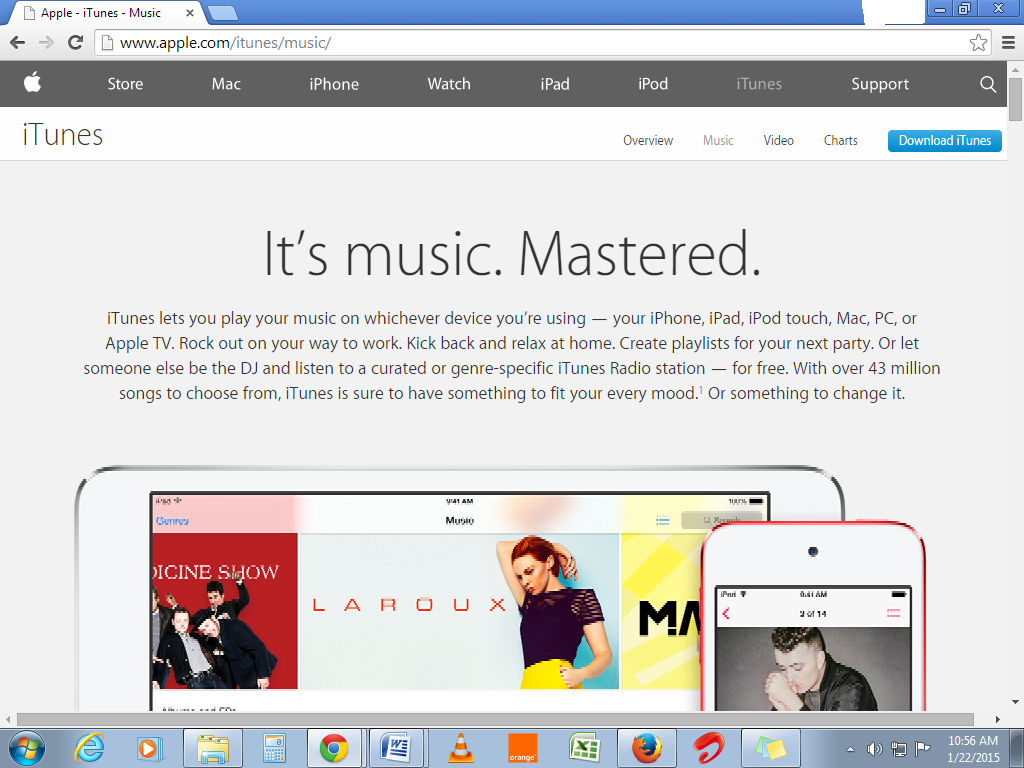Open Windows Media Player from taskbar
The image size is (1024, 768).
pos(150,748)
